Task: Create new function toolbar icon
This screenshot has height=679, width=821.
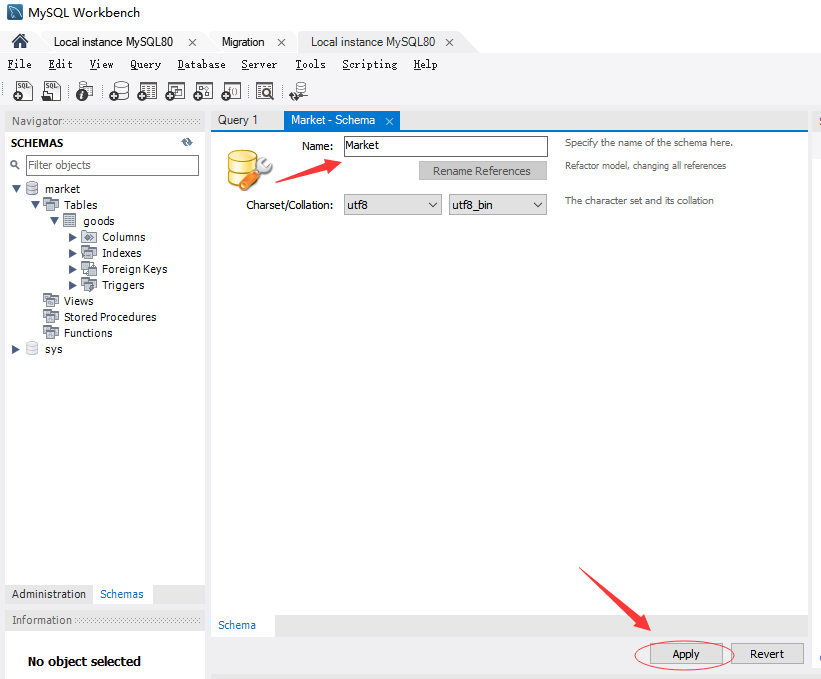Action: point(231,91)
